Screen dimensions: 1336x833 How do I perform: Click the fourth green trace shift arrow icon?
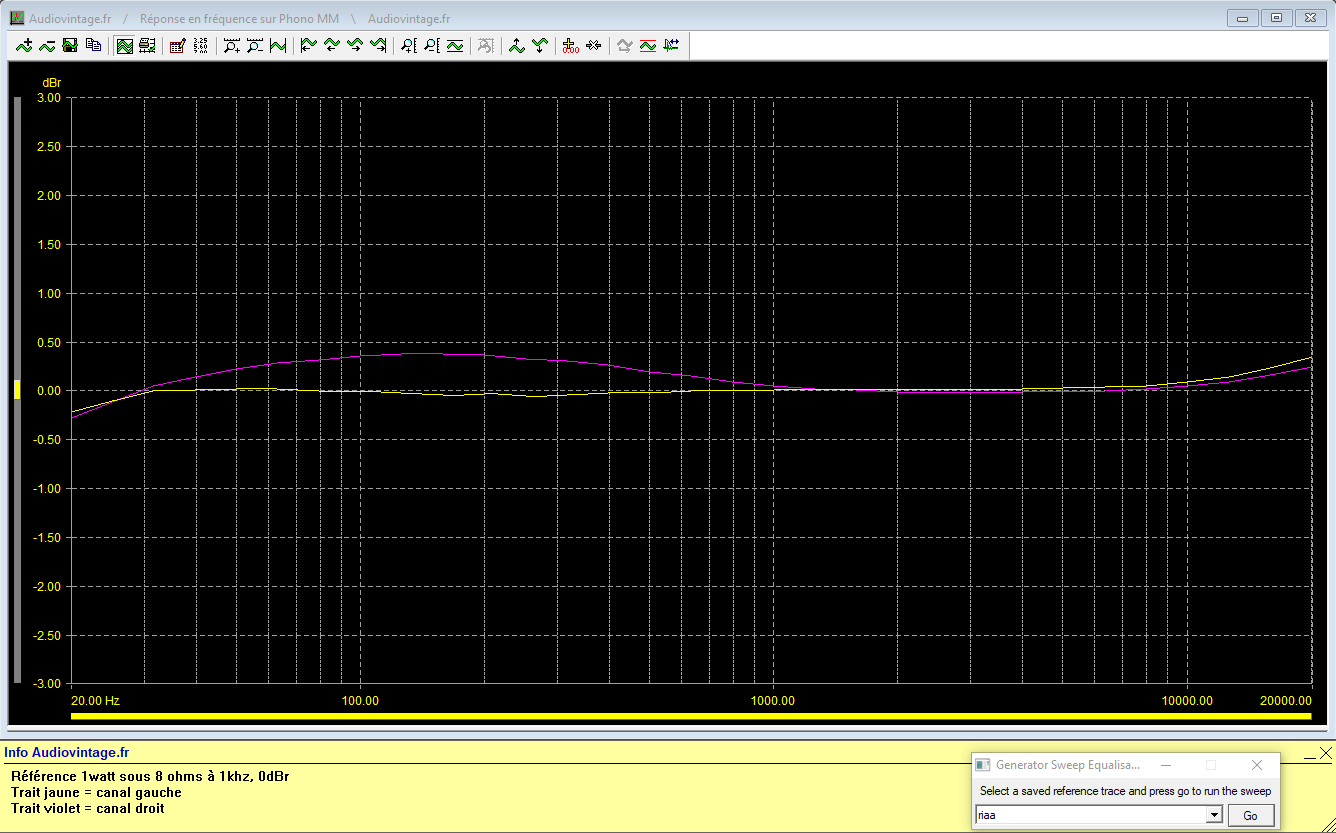[378, 45]
